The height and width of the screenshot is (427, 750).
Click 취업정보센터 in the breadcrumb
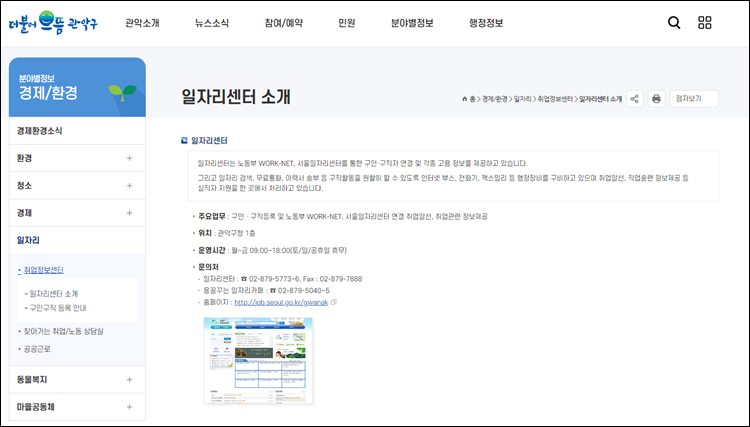(x=555, y=99)
